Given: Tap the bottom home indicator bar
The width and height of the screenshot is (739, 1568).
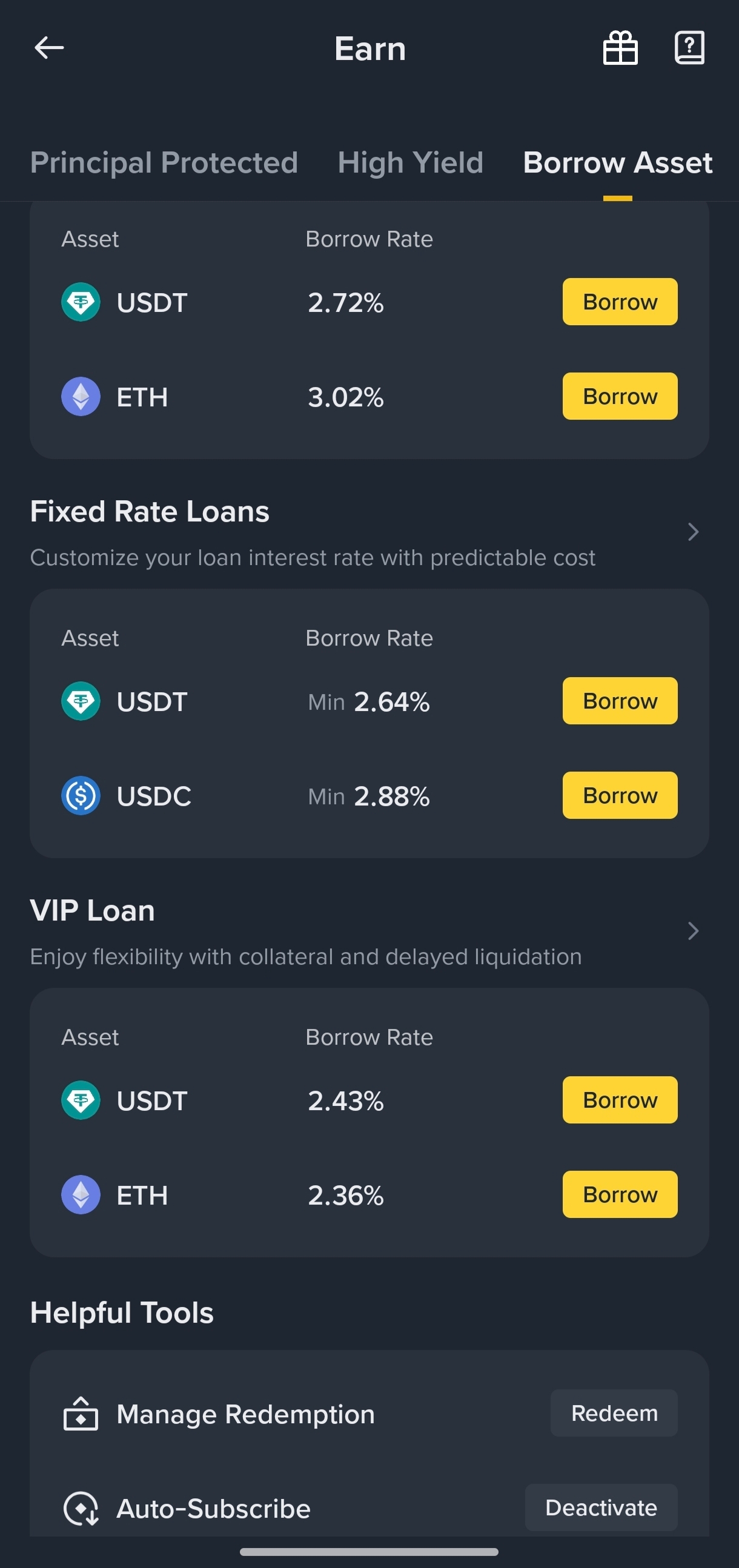Looking at the screenshot, I should pos(369,1552).
